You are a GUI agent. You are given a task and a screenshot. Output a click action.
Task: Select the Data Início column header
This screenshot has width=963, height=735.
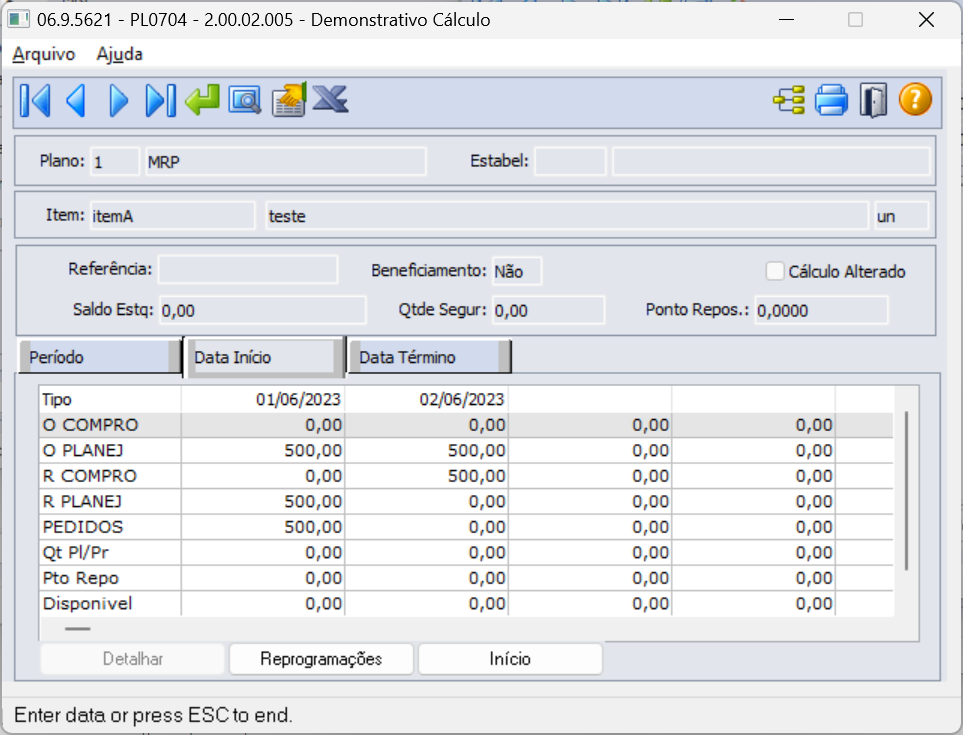pos(262,356)
